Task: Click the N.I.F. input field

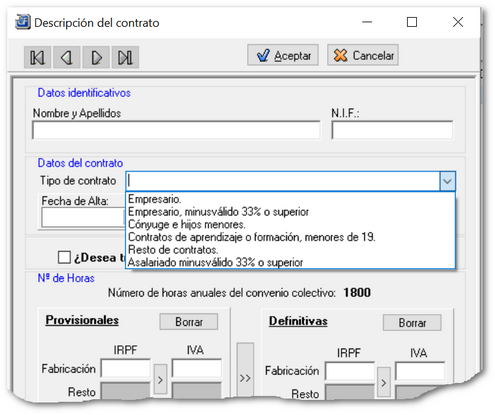Action: click(x=392, y=130)
